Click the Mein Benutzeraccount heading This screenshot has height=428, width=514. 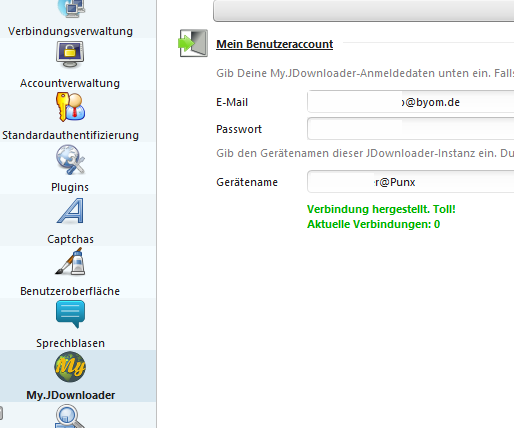pyautogui.click(x=275, y=44)
